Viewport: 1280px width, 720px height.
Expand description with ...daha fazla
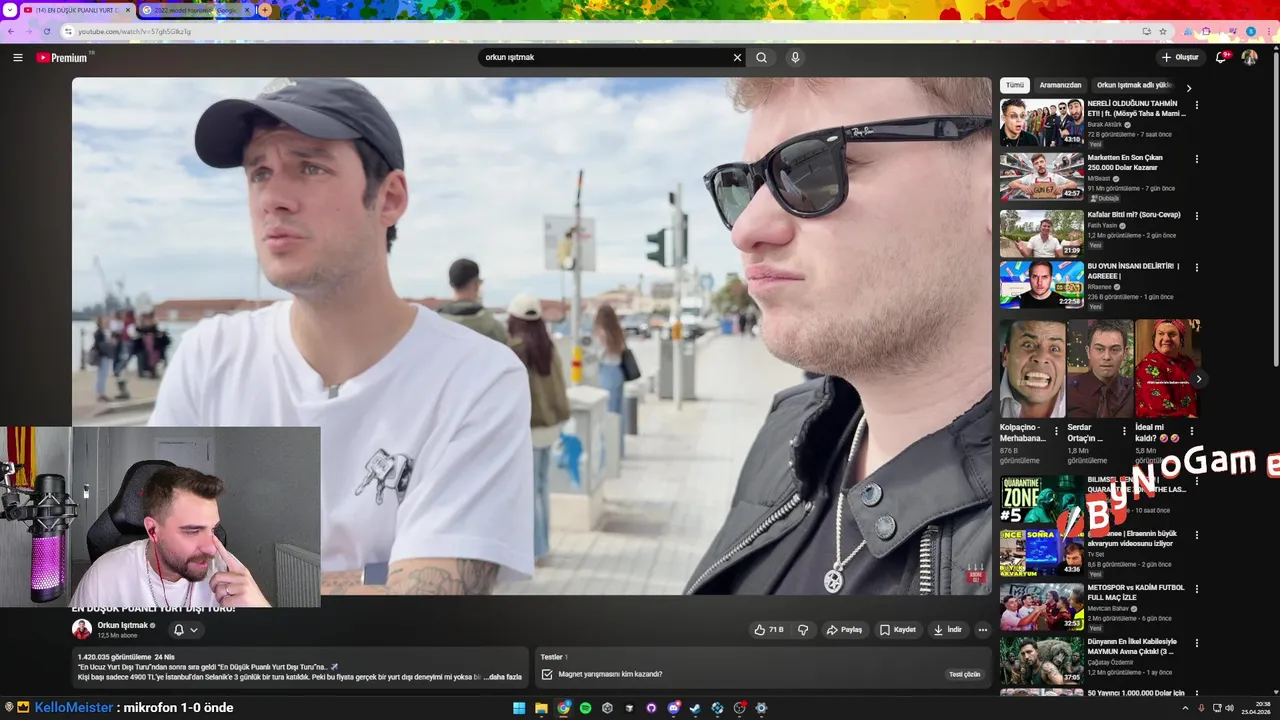[x=503, y=677]
